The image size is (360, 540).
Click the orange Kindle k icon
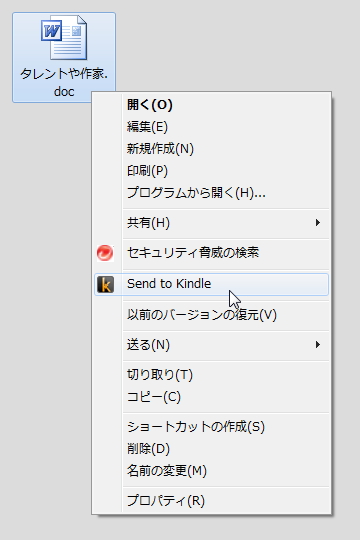[105, 284]
